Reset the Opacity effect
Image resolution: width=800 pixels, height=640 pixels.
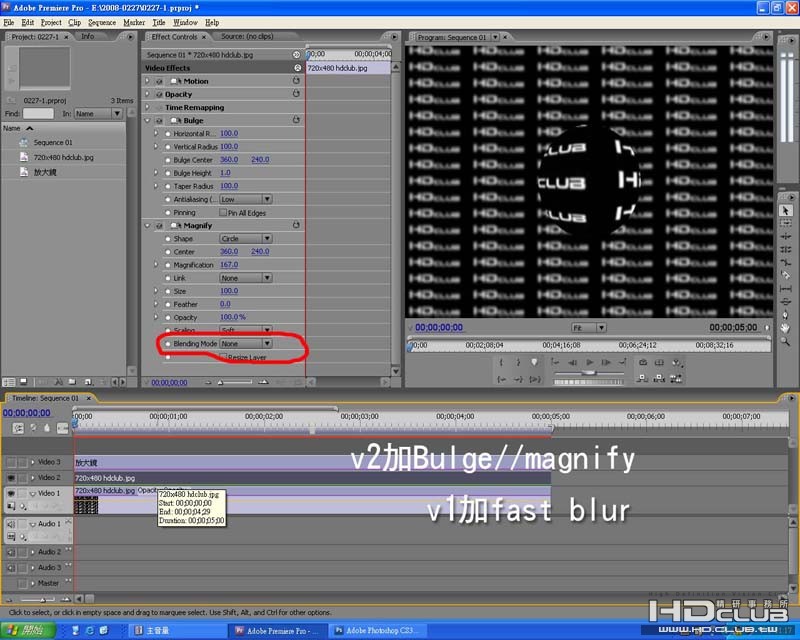pos(296,94)
